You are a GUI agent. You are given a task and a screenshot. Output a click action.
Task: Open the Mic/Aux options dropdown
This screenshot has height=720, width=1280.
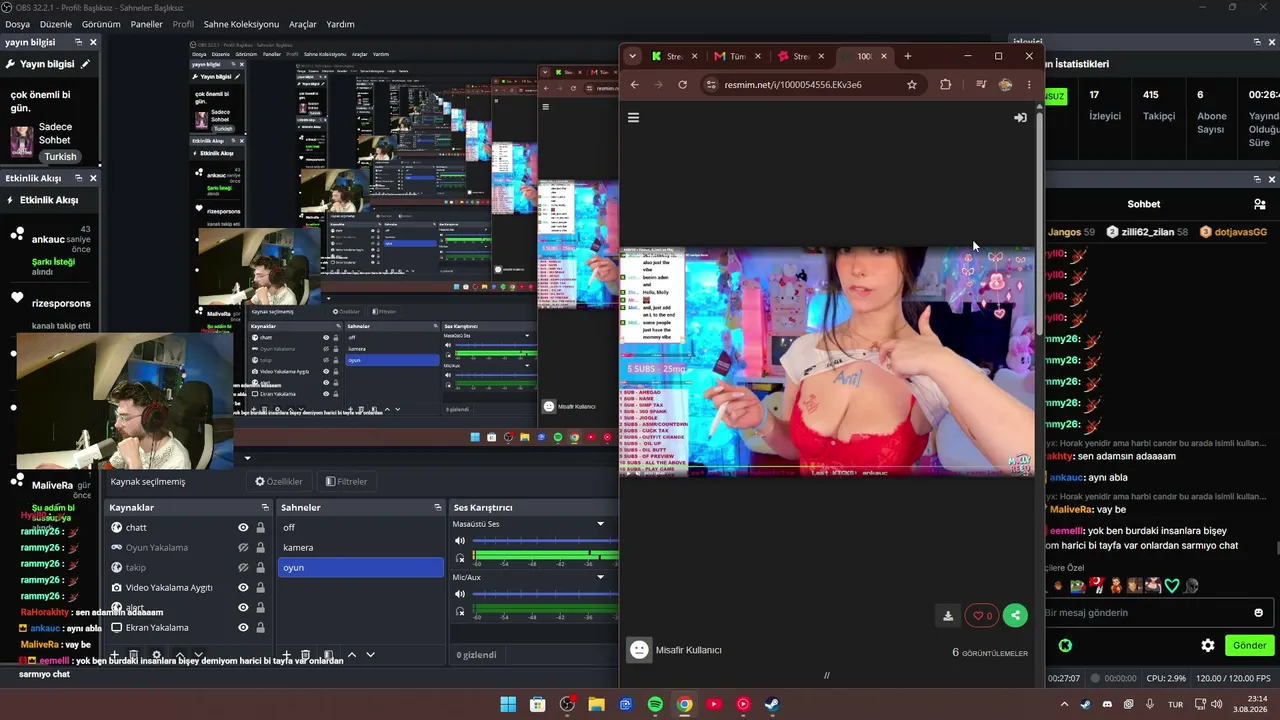tap(601, 577)
